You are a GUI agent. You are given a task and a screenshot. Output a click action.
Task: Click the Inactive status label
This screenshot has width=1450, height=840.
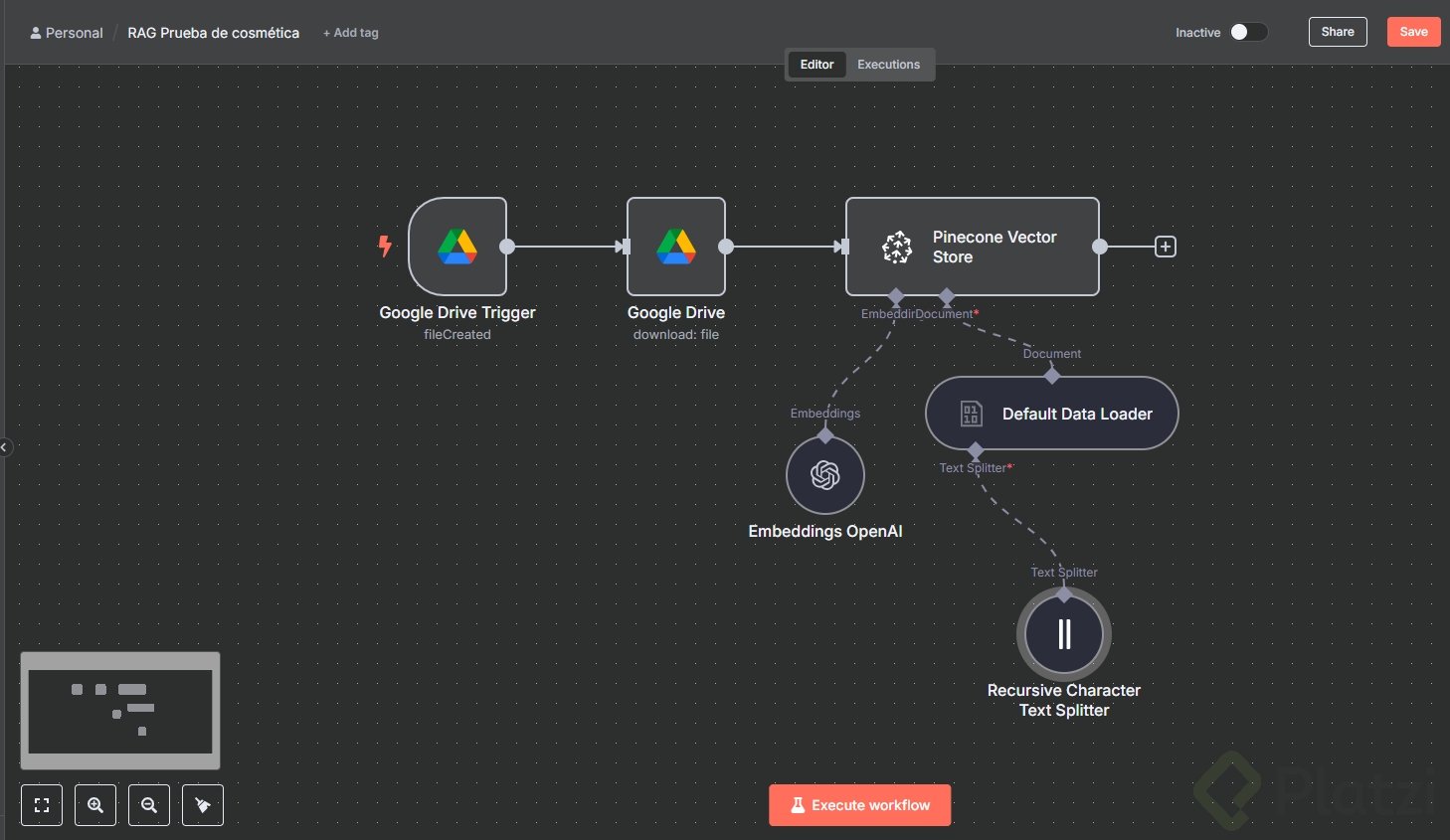[1197, 33]
